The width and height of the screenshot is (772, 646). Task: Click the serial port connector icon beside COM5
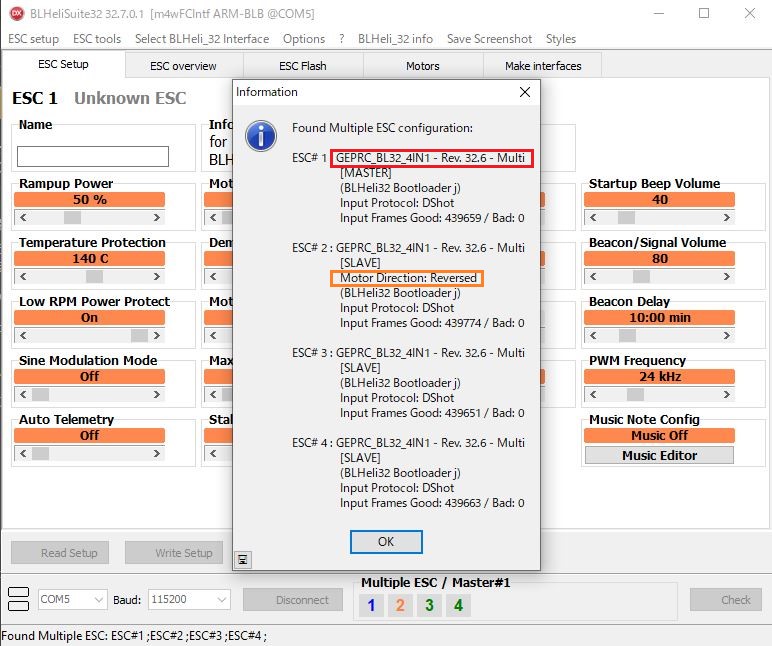pos(19,599)
